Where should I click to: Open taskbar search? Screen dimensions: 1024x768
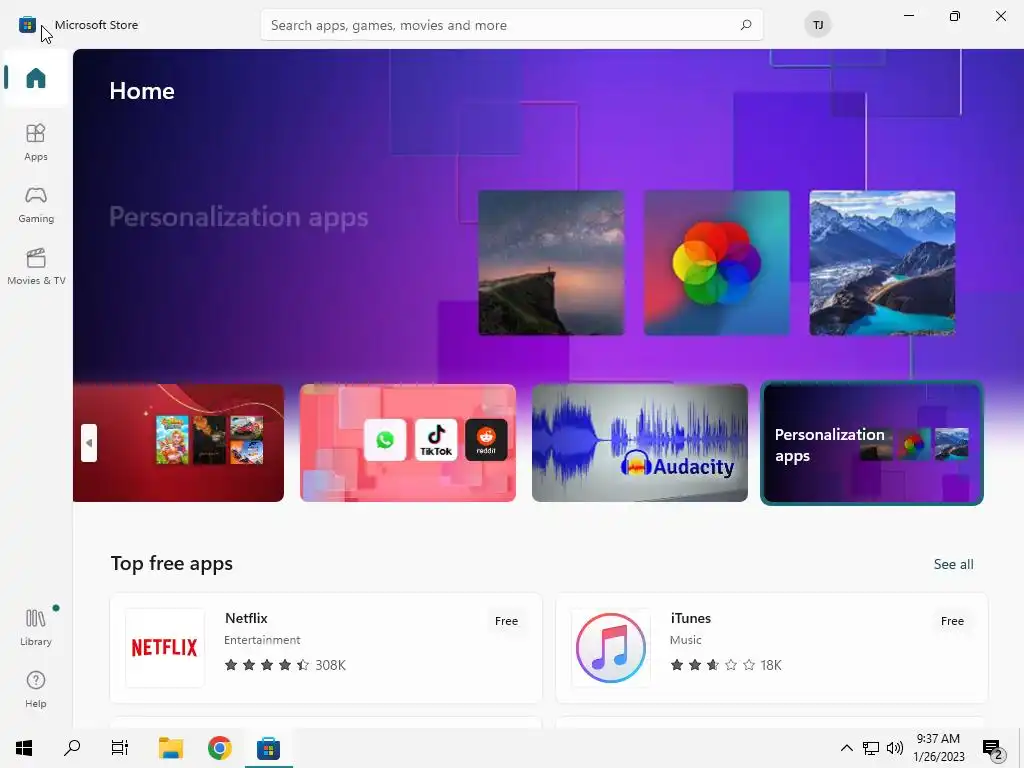[72, 748]
